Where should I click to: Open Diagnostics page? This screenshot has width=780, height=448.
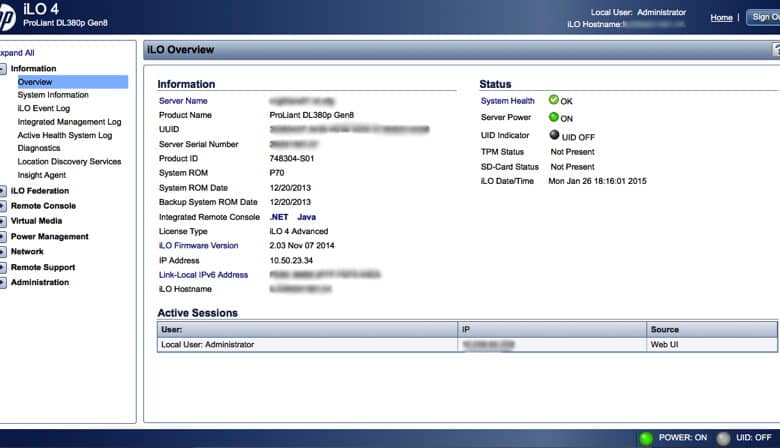39,148
